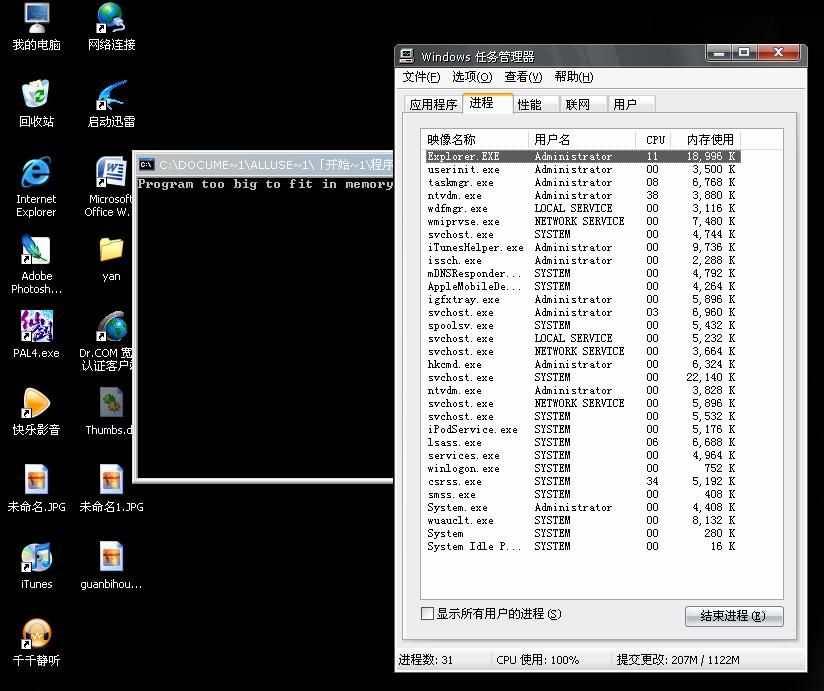Open the 我的电脑 (My Computer) icon
Screen dimensions: 824x691
click(36, 19)
